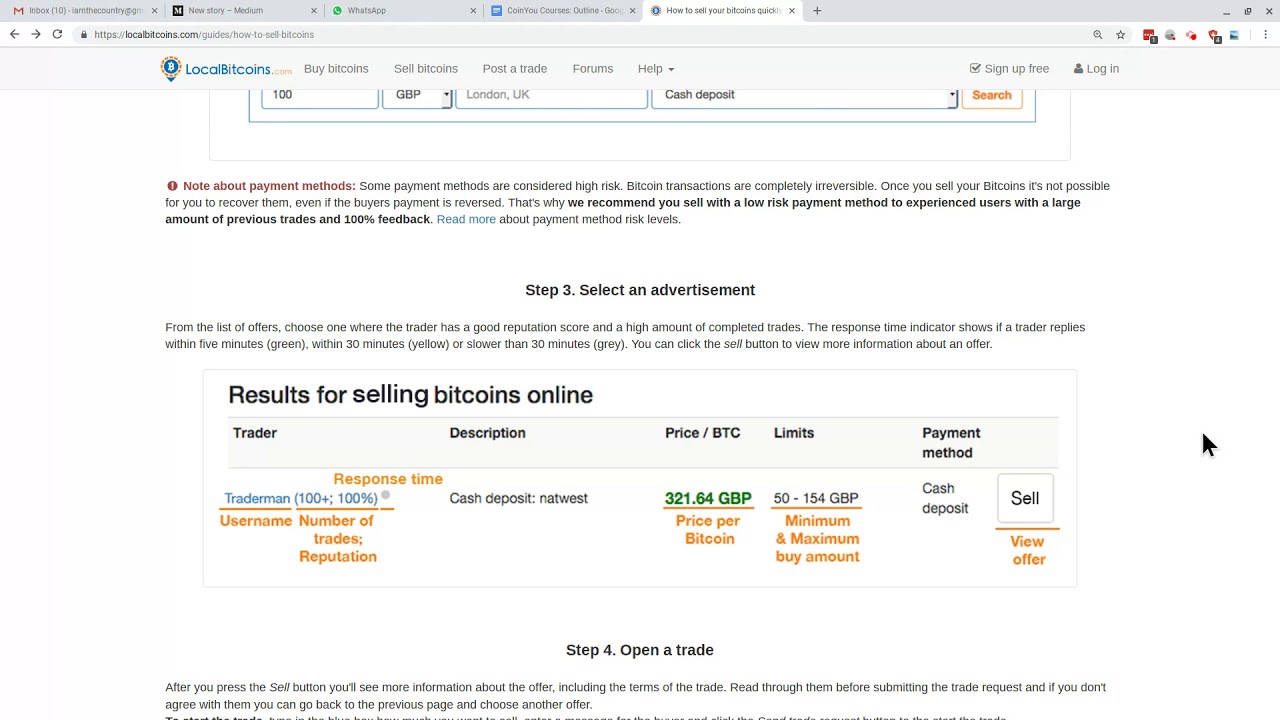Open a new browser tab
1280x720 pixels.
[x=817, y=11]
